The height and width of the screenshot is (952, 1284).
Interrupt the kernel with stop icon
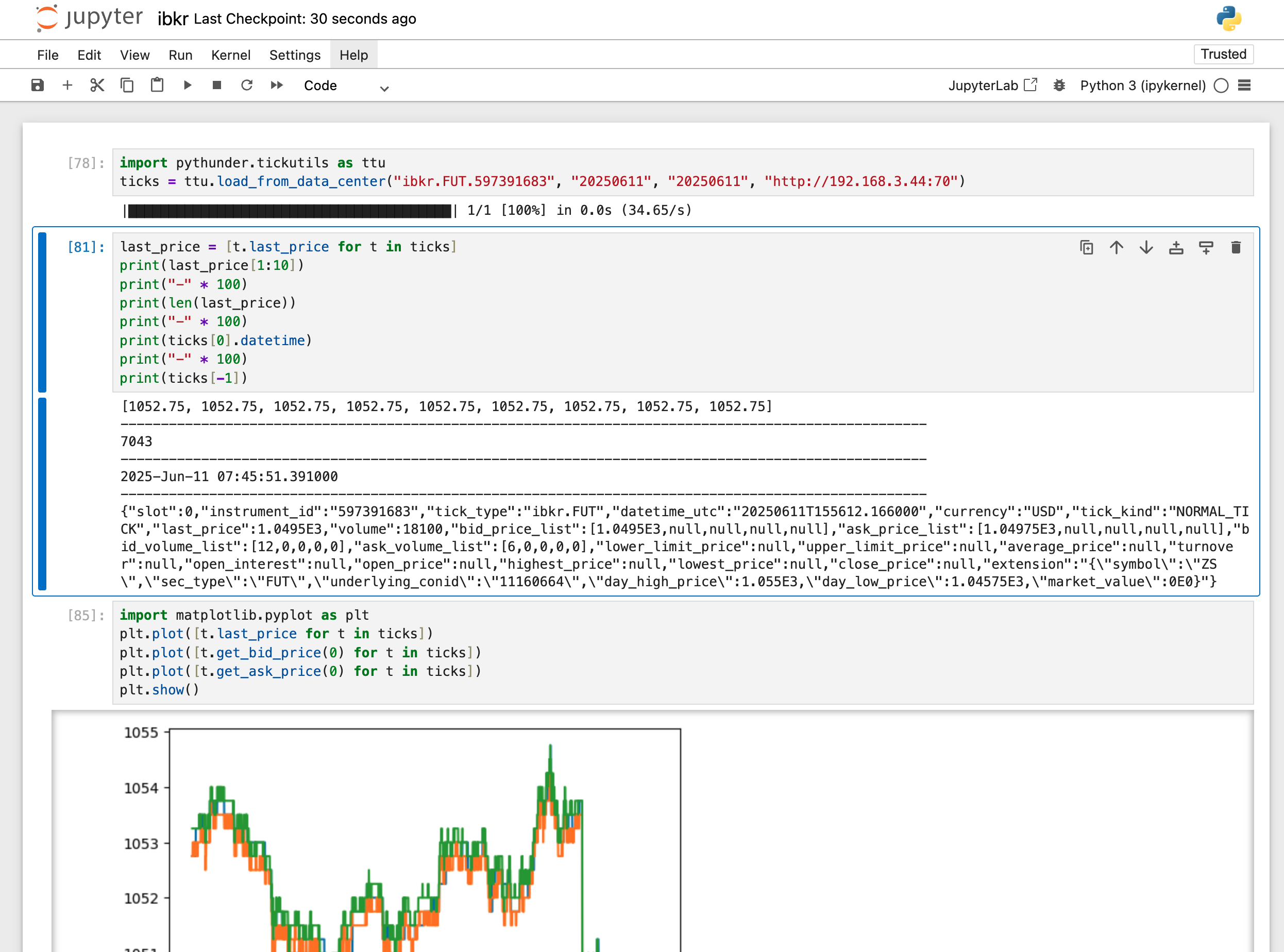click(217, 86)
